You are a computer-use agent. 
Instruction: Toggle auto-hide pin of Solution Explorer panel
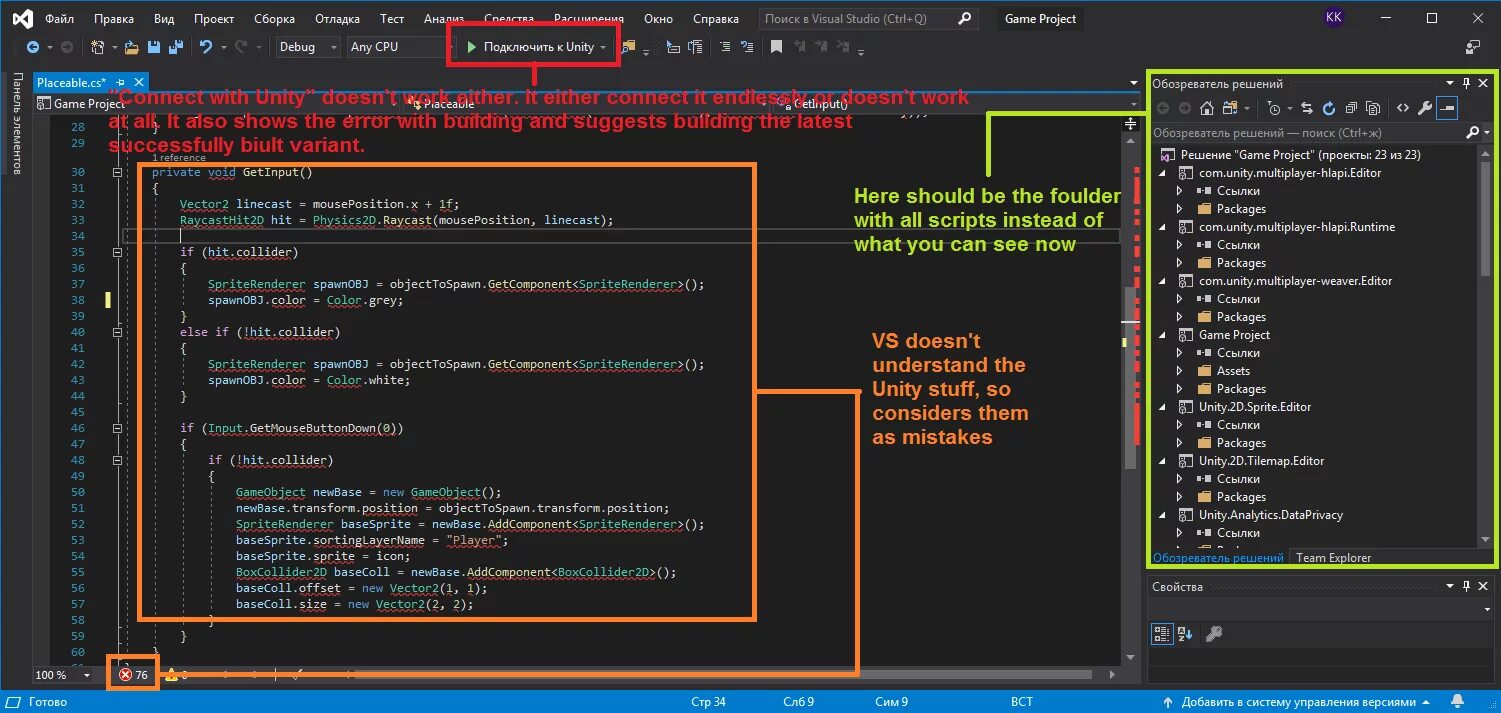[1467, 84]
